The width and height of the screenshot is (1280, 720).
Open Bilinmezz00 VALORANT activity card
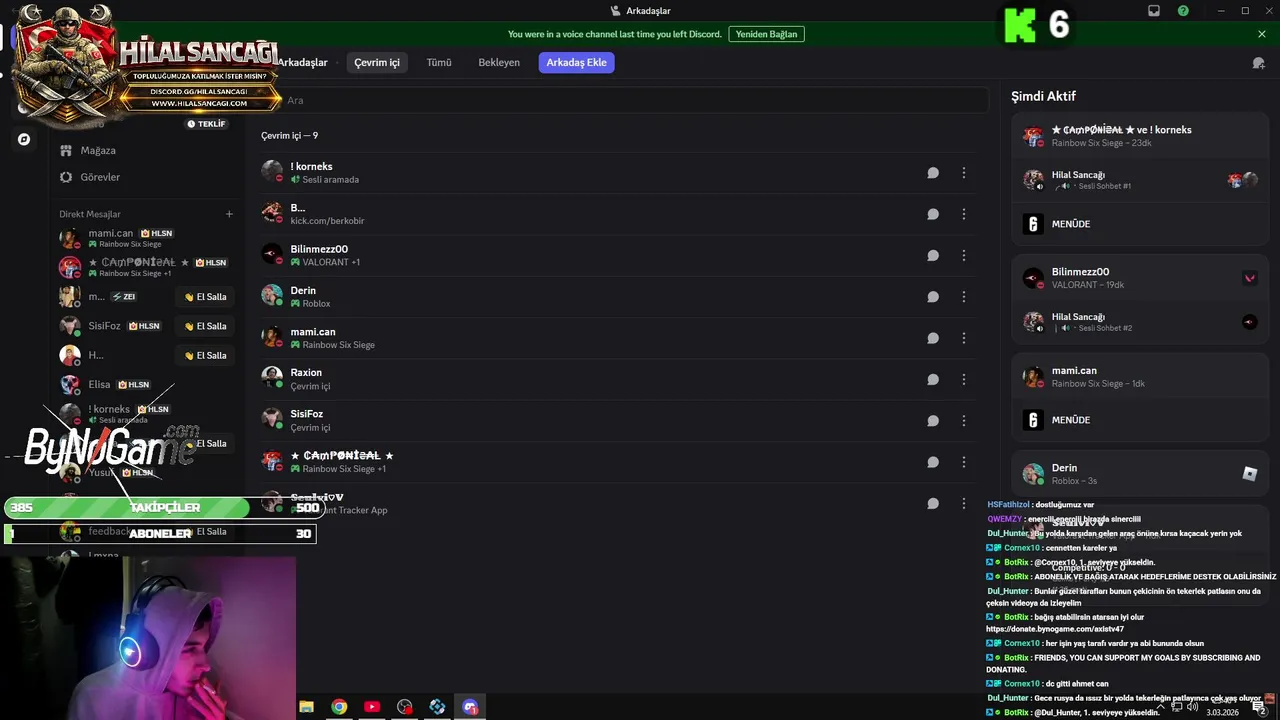[1140, 278]
